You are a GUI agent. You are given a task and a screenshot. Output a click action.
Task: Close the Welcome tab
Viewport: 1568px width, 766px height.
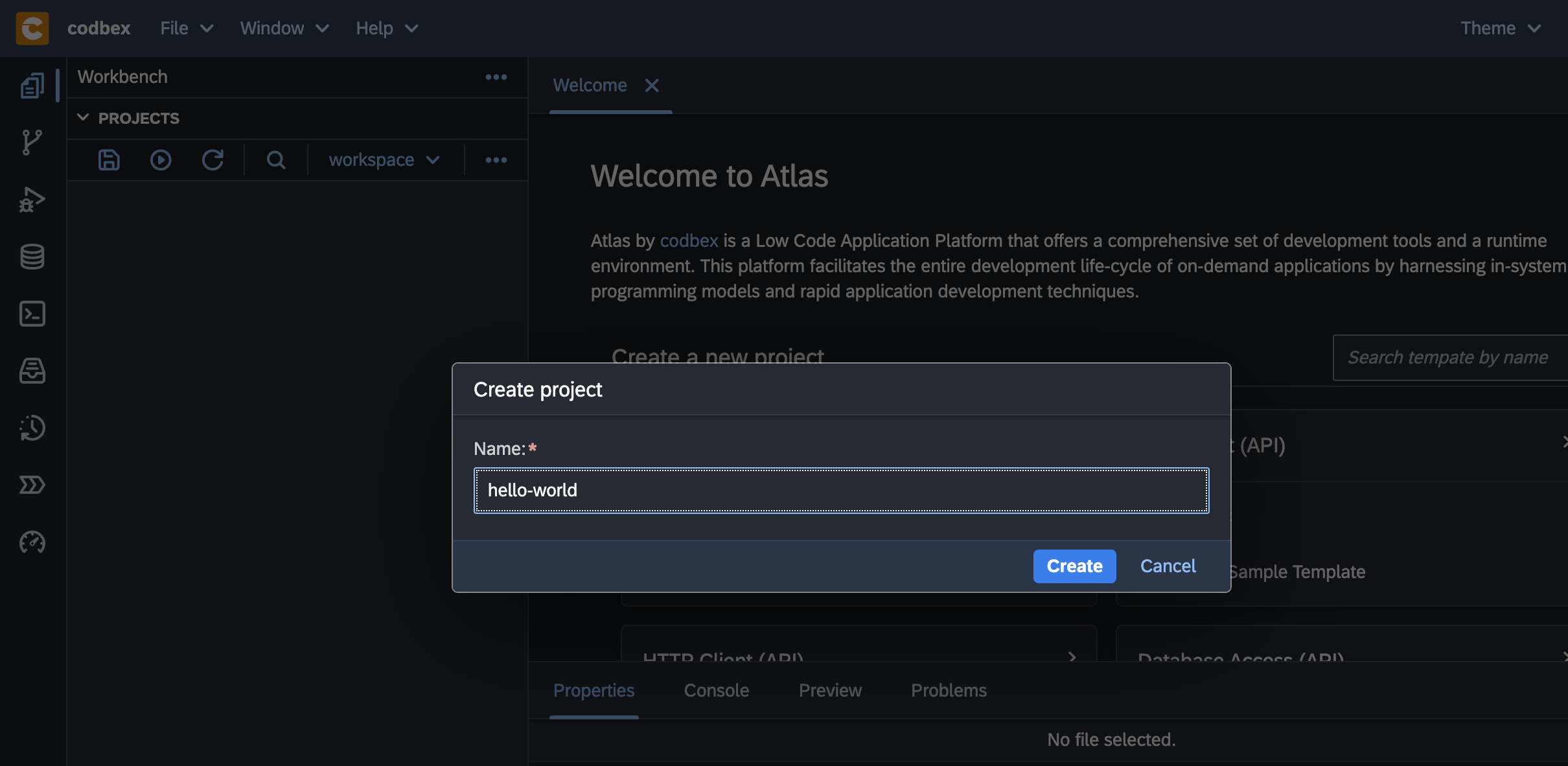[x=652, y=86]
